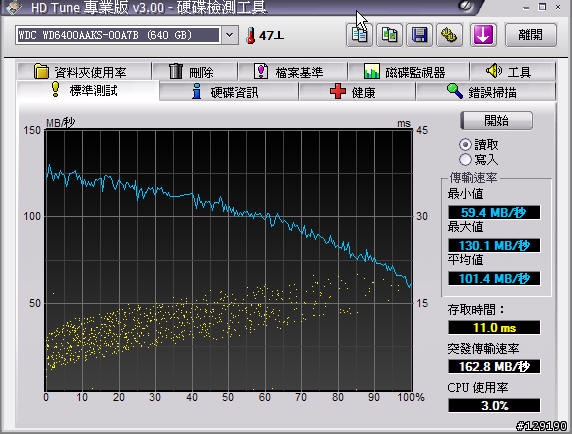Open the options settings icon
Image resolution: width=572 pixels, height=434 pixels.
point(449,35)
